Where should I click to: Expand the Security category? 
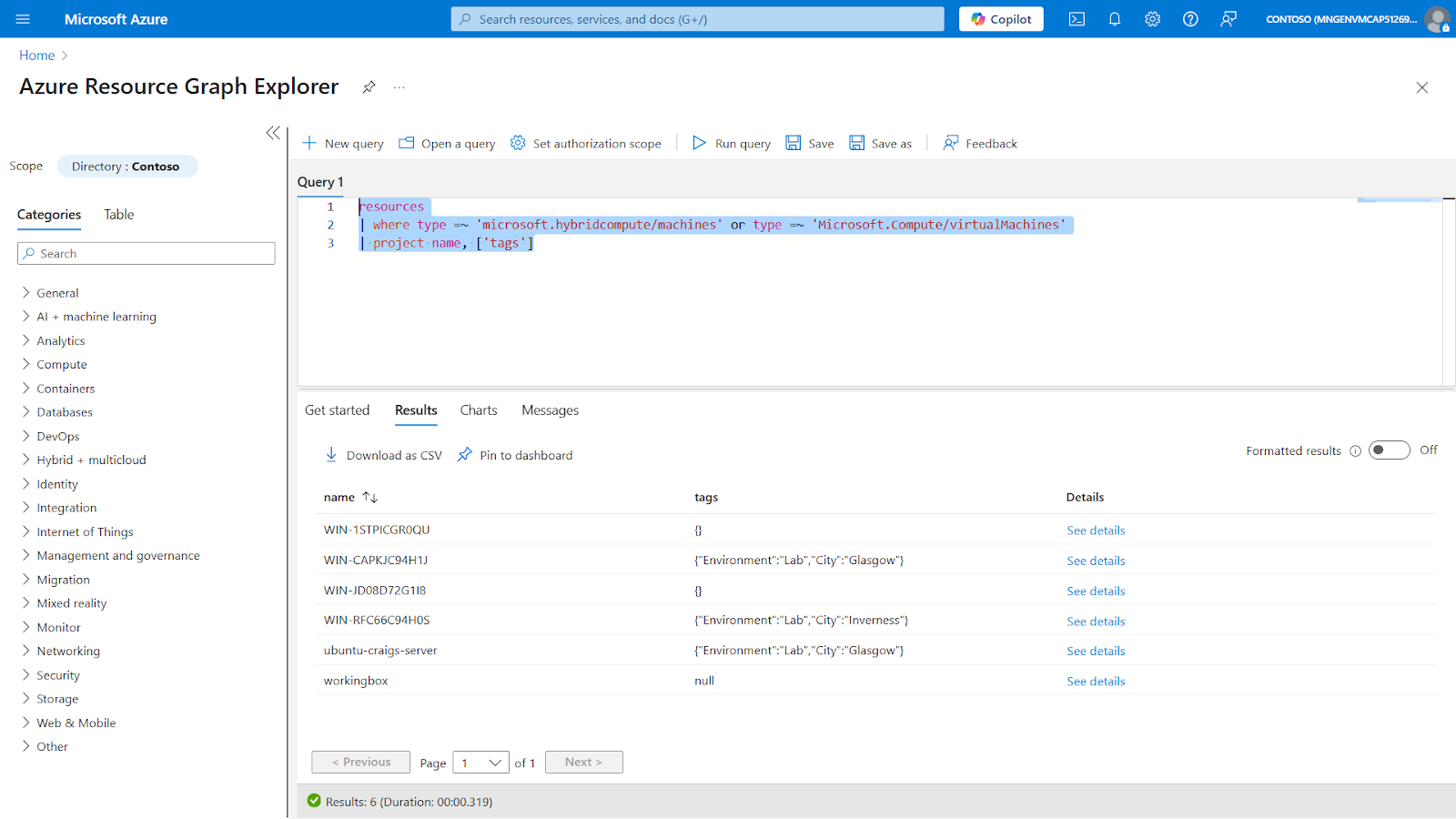click(50, 675)
